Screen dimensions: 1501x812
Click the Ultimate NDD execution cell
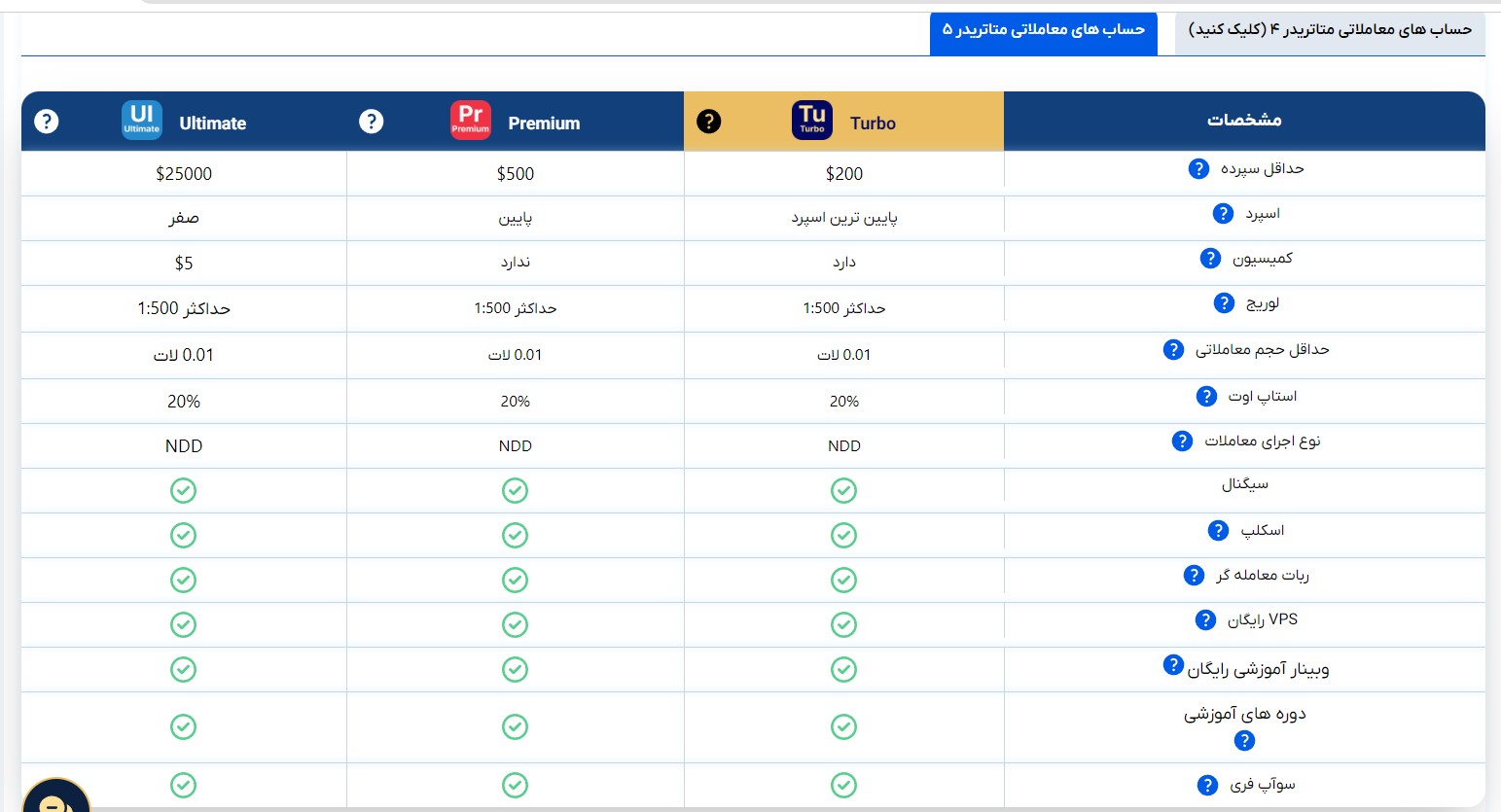(184, 446)
